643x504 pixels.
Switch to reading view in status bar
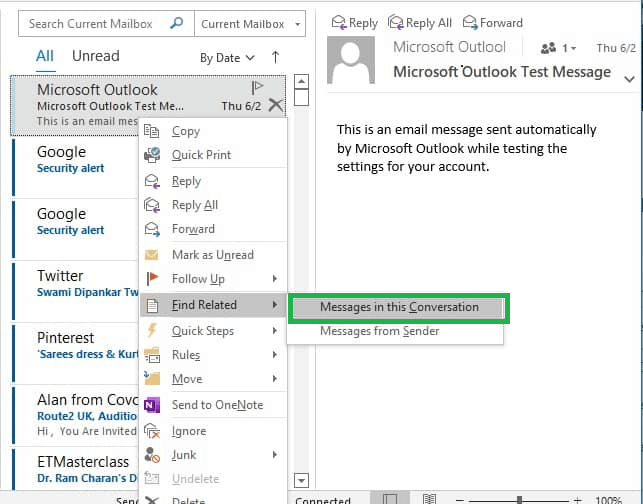point(429,499)
